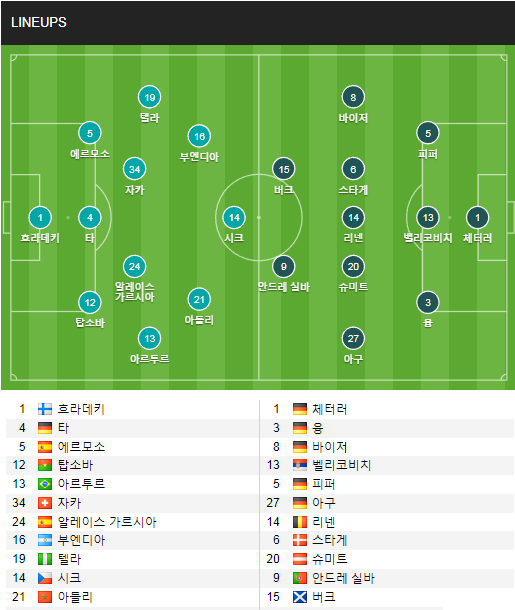This screenshot has width=515, height=610.
Task: Select goalkeeper marker 1 흐라데키
Action: 40,217
